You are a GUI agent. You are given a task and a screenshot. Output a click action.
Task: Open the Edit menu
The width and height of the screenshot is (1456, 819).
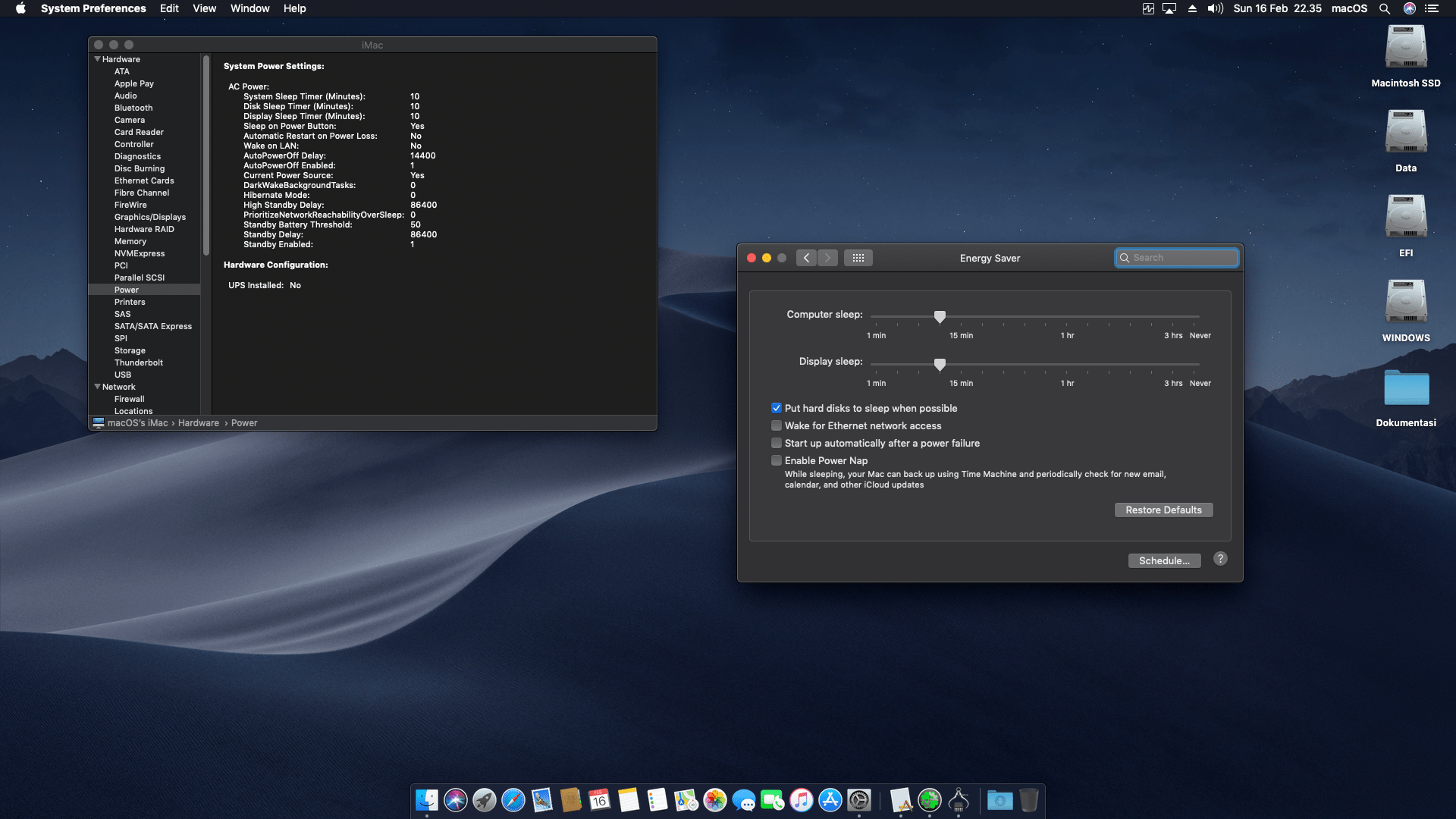pos(169,8)
